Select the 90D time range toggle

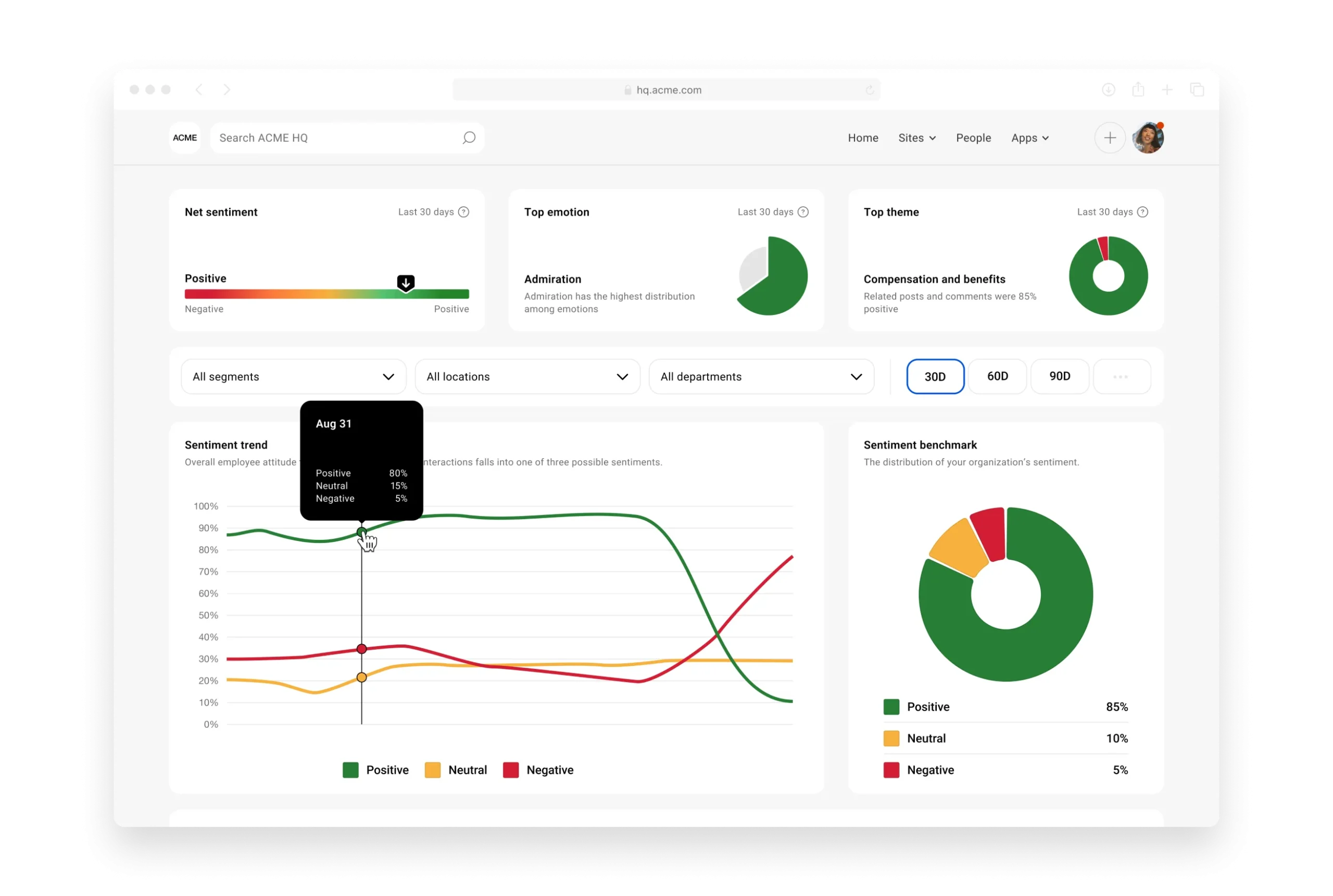[1059, 376]
